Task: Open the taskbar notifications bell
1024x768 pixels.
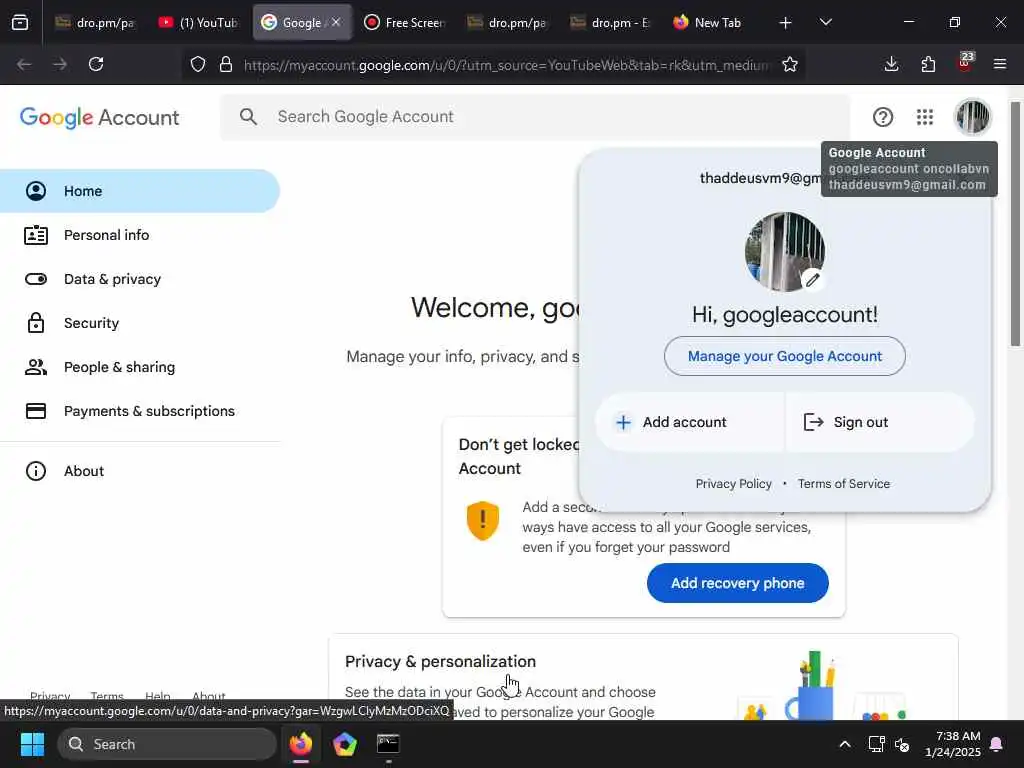Action: pyautogui.click(x=997, y=744)
